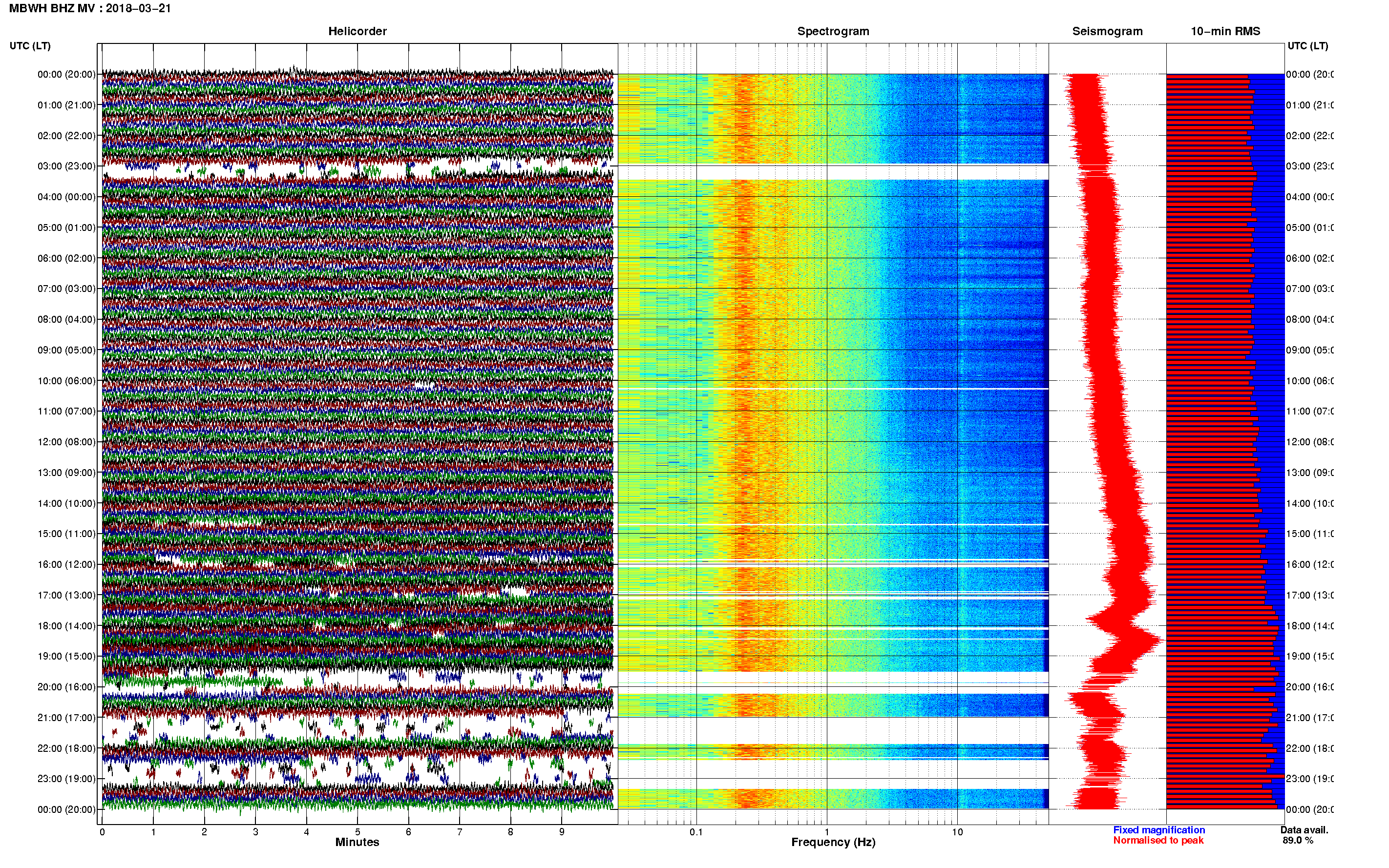Image resolution: width=1389 pixels, height=868 pixels.
Task: Click the bottom '00:00 (20:00)' left time label
Action: [x=66, y=809]
